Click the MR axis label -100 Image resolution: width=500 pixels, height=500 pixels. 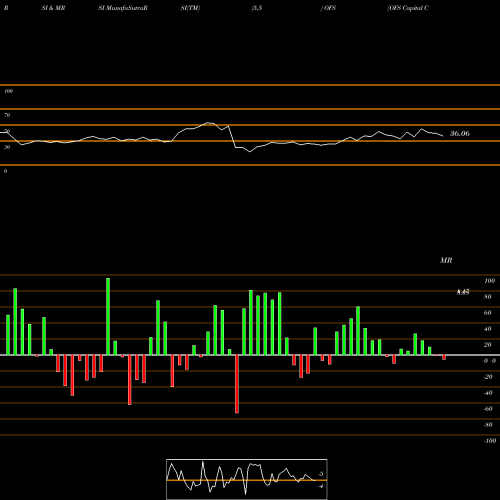[x=490, y=441]
